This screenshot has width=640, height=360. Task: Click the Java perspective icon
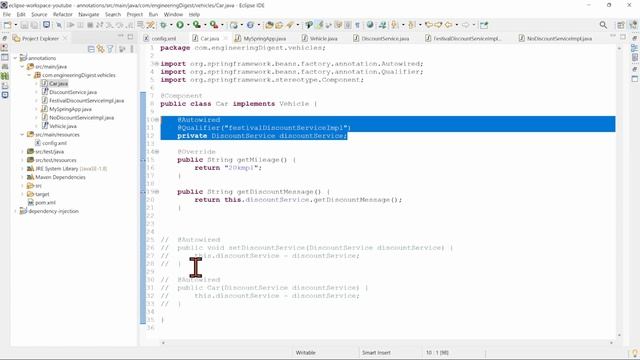(633, 25)
